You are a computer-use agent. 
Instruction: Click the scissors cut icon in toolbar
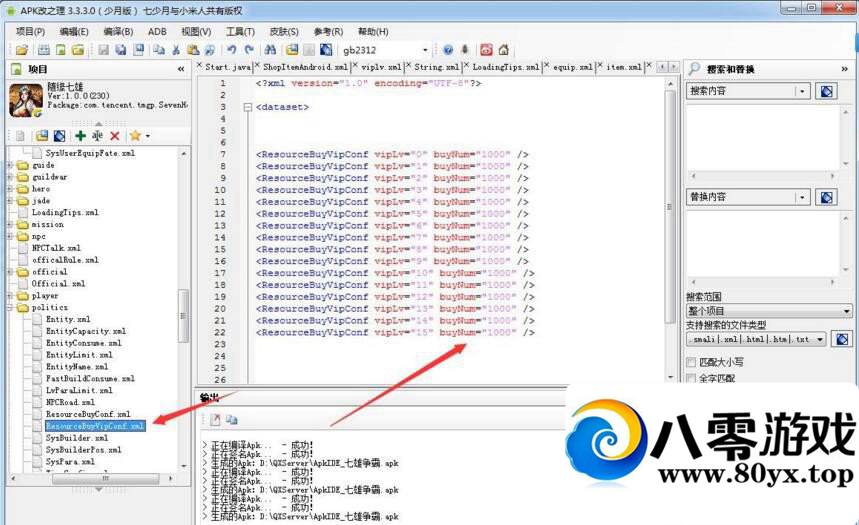(x=176, y=50)
